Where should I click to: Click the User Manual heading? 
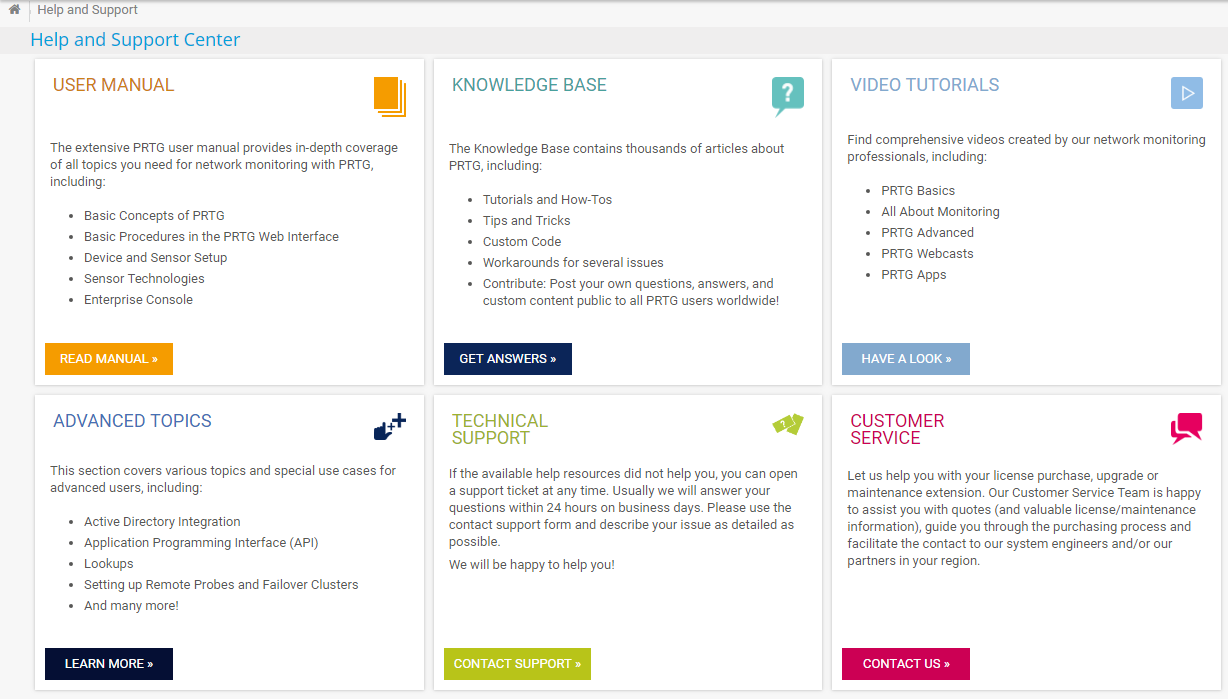(x=113, y=85)
